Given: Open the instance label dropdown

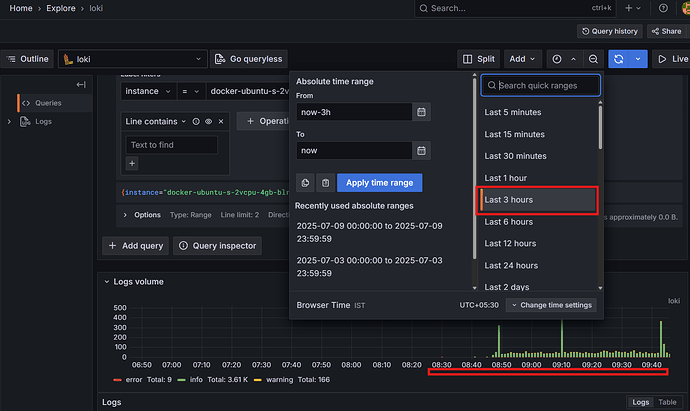Looking at the screenshot, I should [x=148, y=91].
